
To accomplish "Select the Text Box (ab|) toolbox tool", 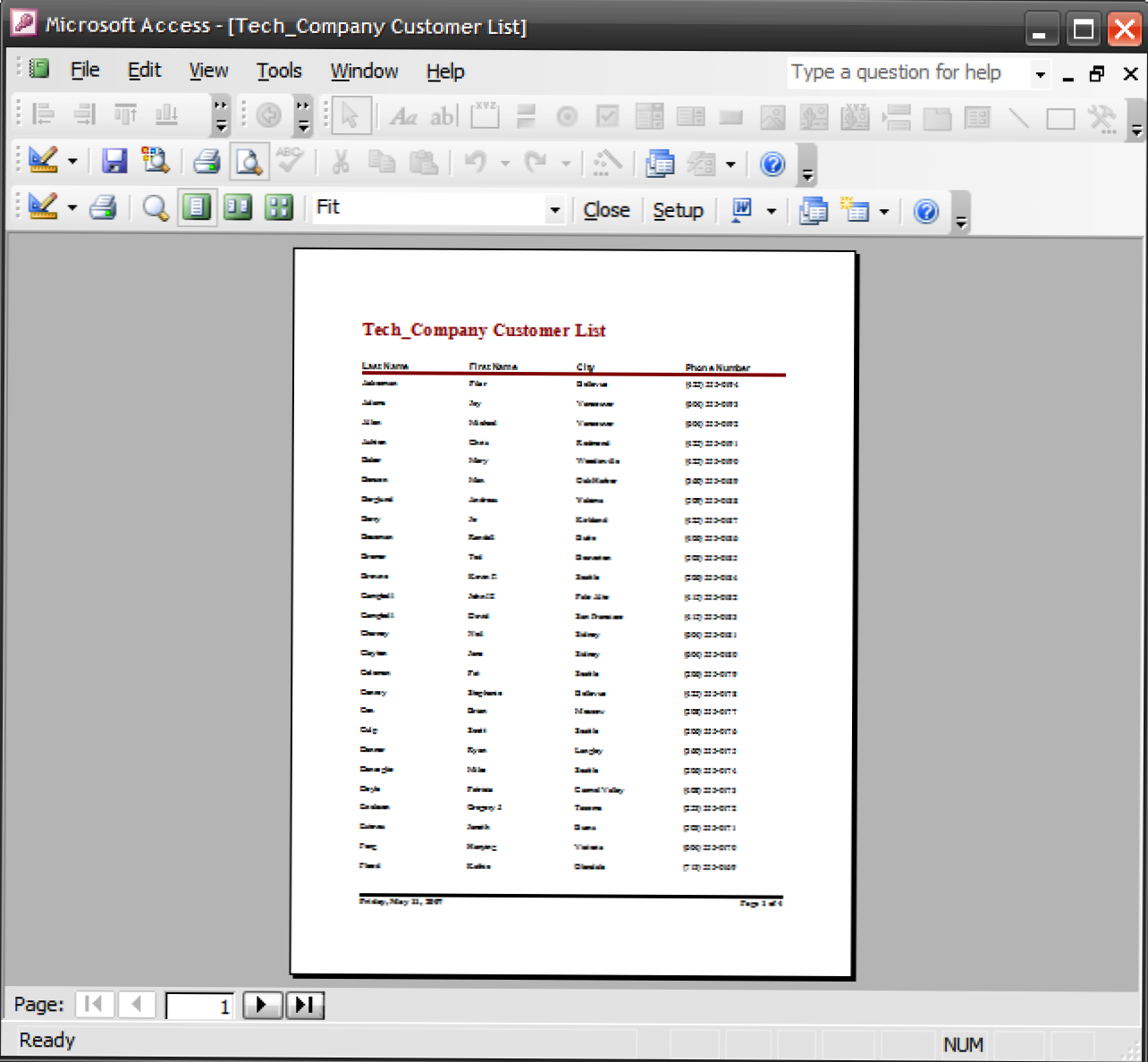I will click(443, 116).
